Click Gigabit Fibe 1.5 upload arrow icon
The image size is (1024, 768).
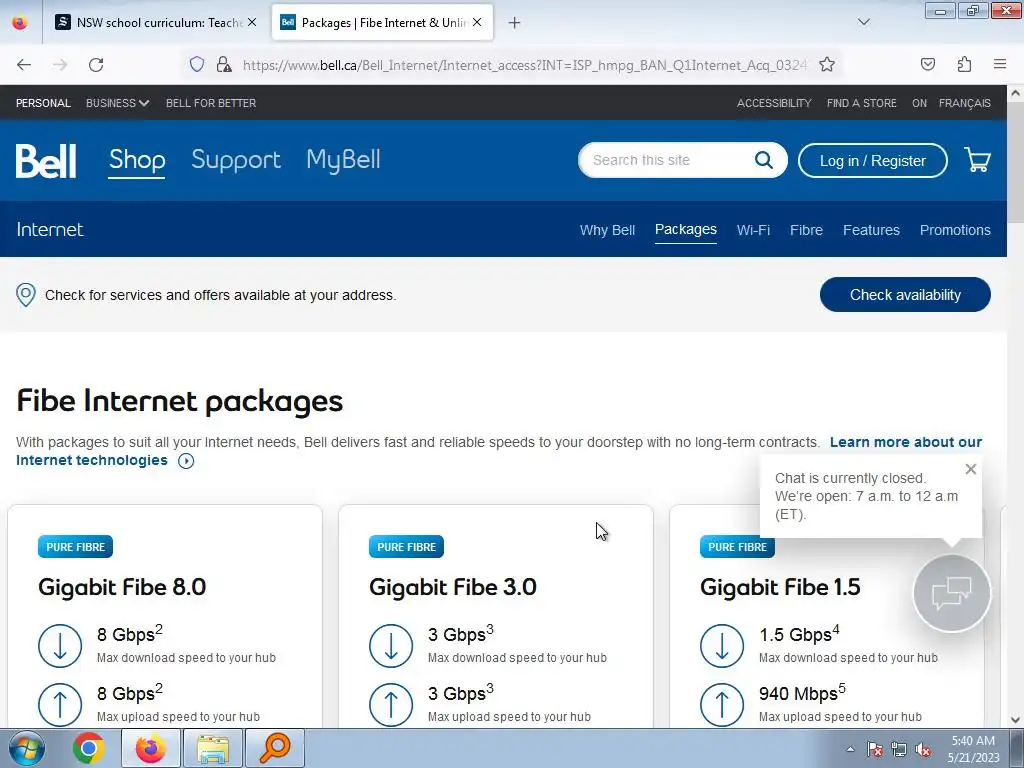pyautogui.click(x=722, y=705)
